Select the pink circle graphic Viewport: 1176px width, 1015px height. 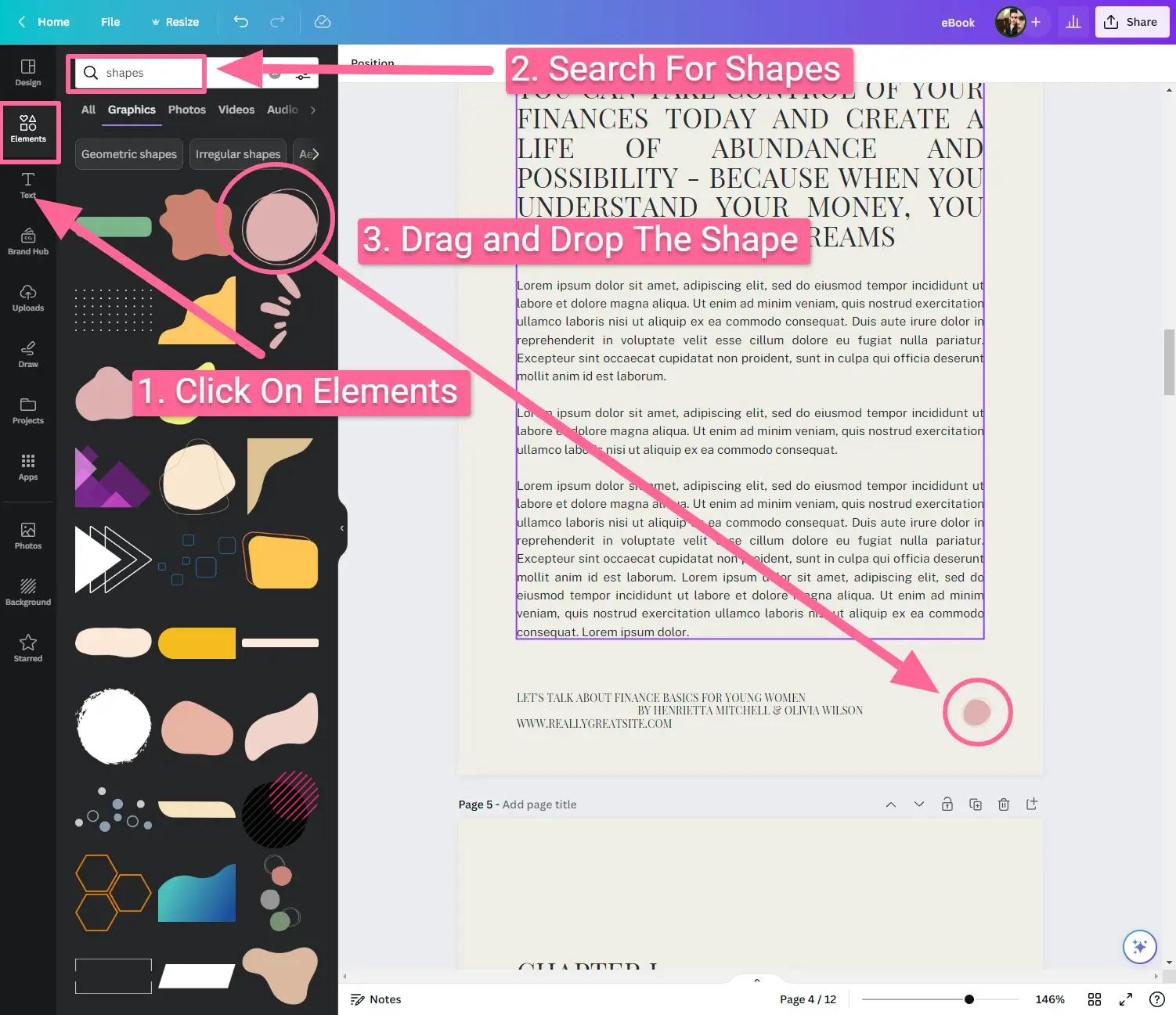click(x=280, y=227)
